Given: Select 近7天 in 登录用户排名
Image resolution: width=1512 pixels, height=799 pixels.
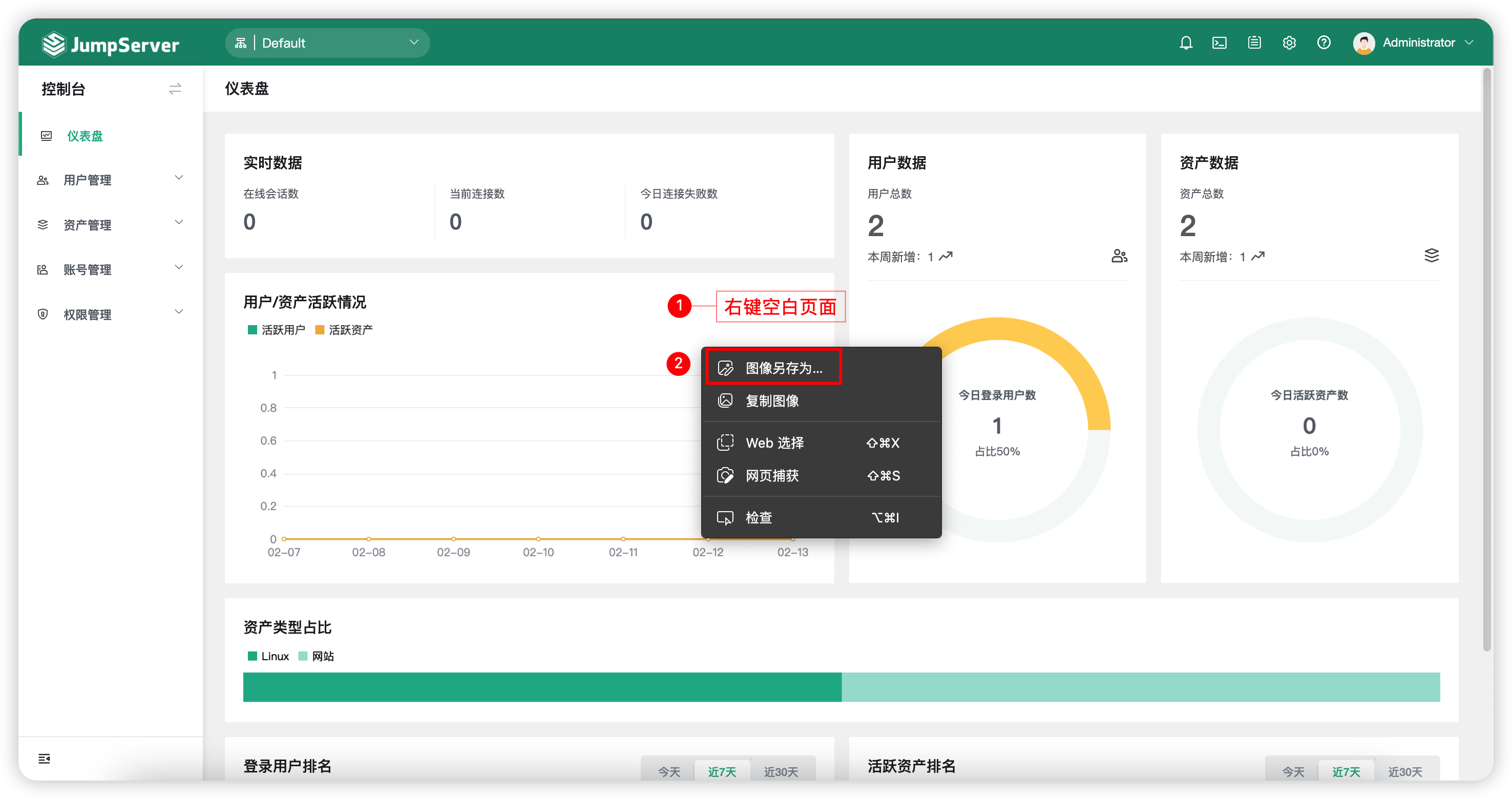Looking at the screenshot, I should [x=721, y=771].
